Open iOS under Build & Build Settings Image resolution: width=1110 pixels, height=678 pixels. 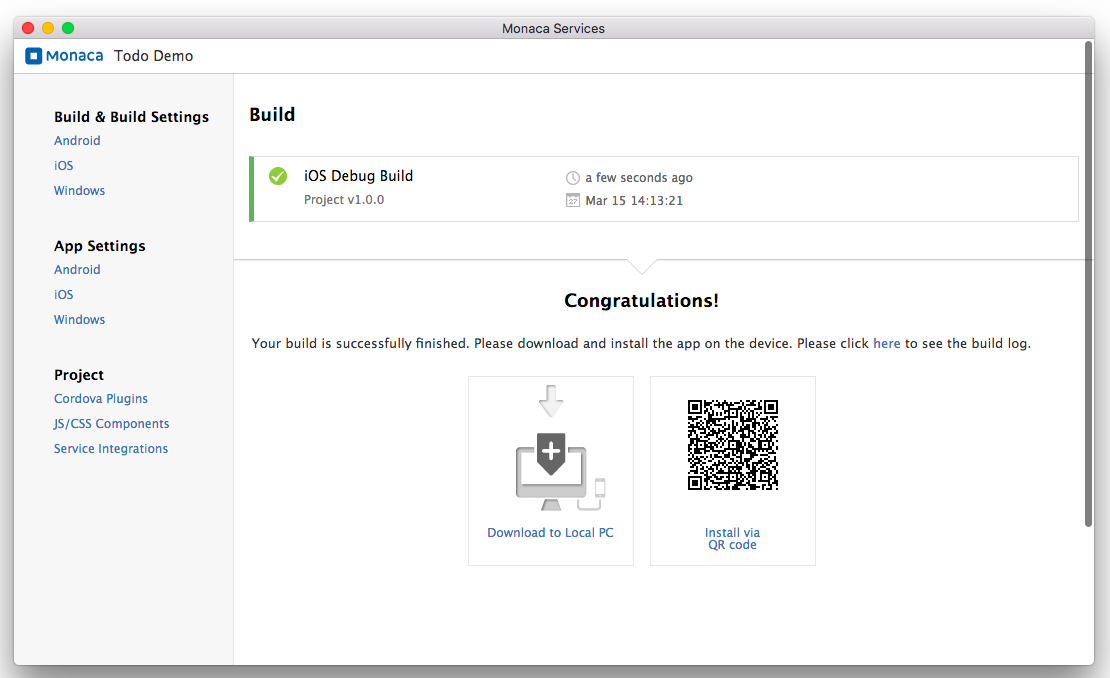click(64, 166)
